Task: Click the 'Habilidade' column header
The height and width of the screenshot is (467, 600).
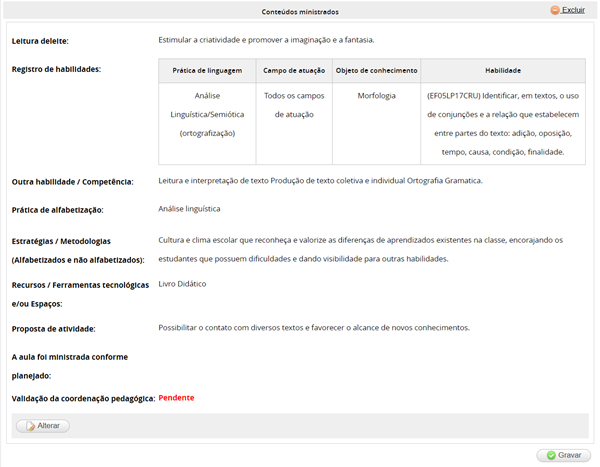Action: 503,70
